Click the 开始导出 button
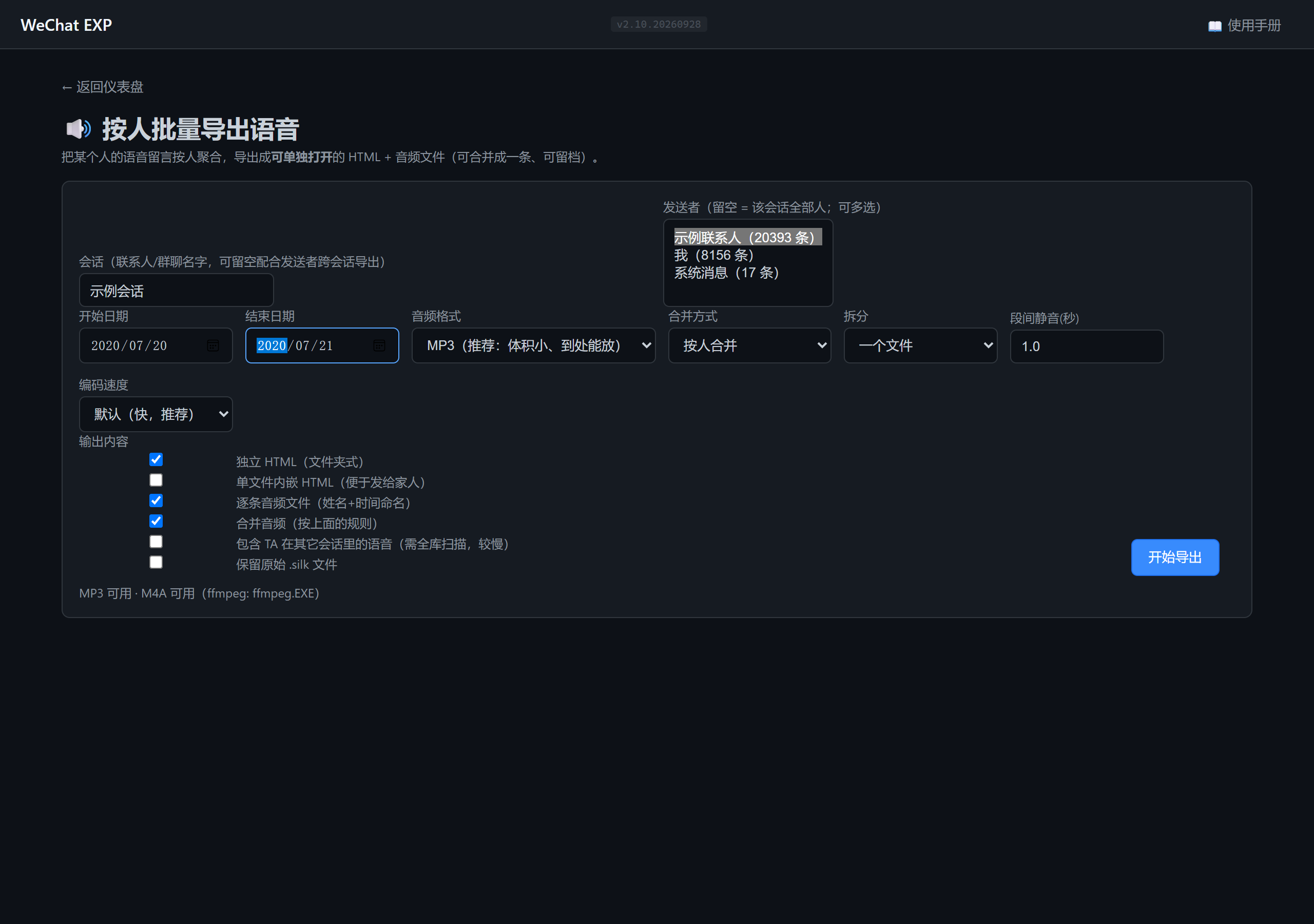 pos(1175,557)
